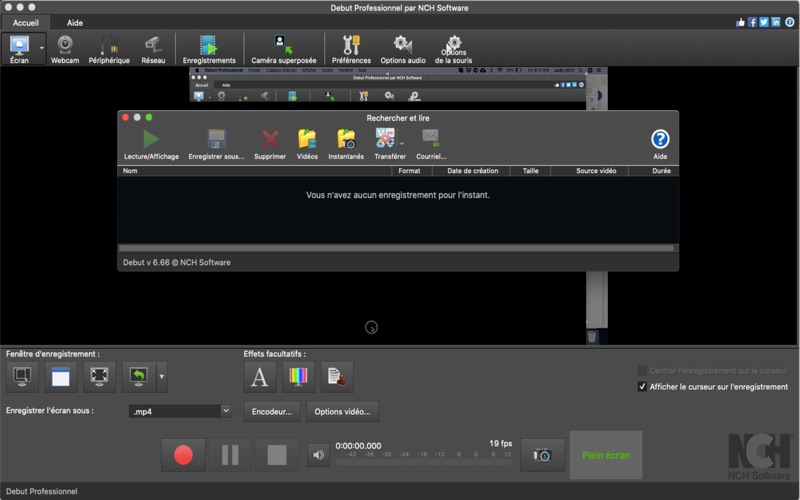The image size is (800, 500).
Task: Choose Webcam as recording source
Action: (x=65, y=49)
